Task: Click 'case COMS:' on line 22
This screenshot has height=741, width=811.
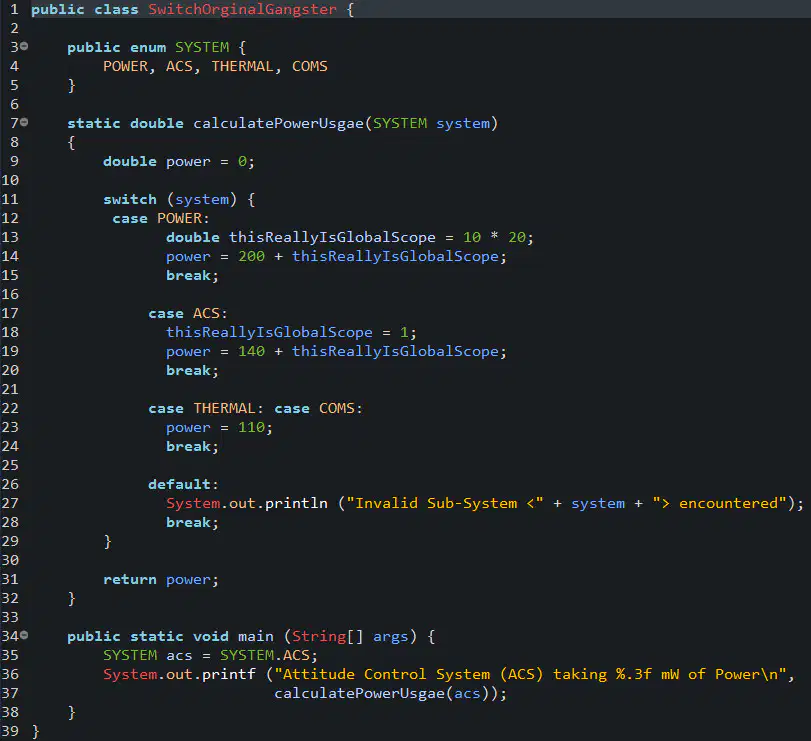Action: pyautogui.click(x=318, y=408)
